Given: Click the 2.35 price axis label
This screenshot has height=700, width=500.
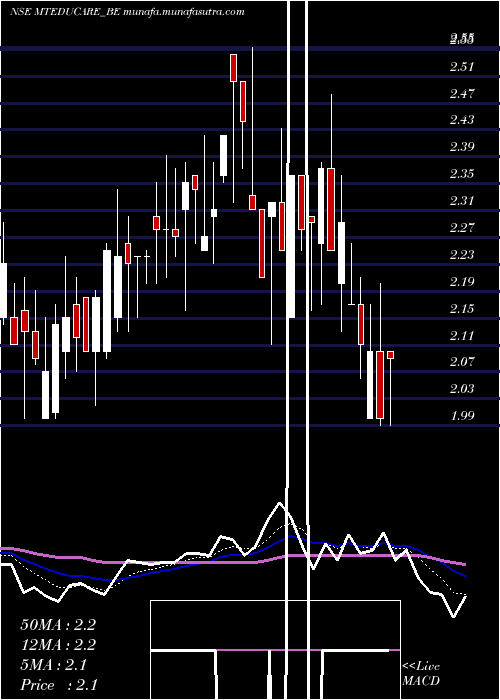Looking at the screenshot, I should point(462,174).
